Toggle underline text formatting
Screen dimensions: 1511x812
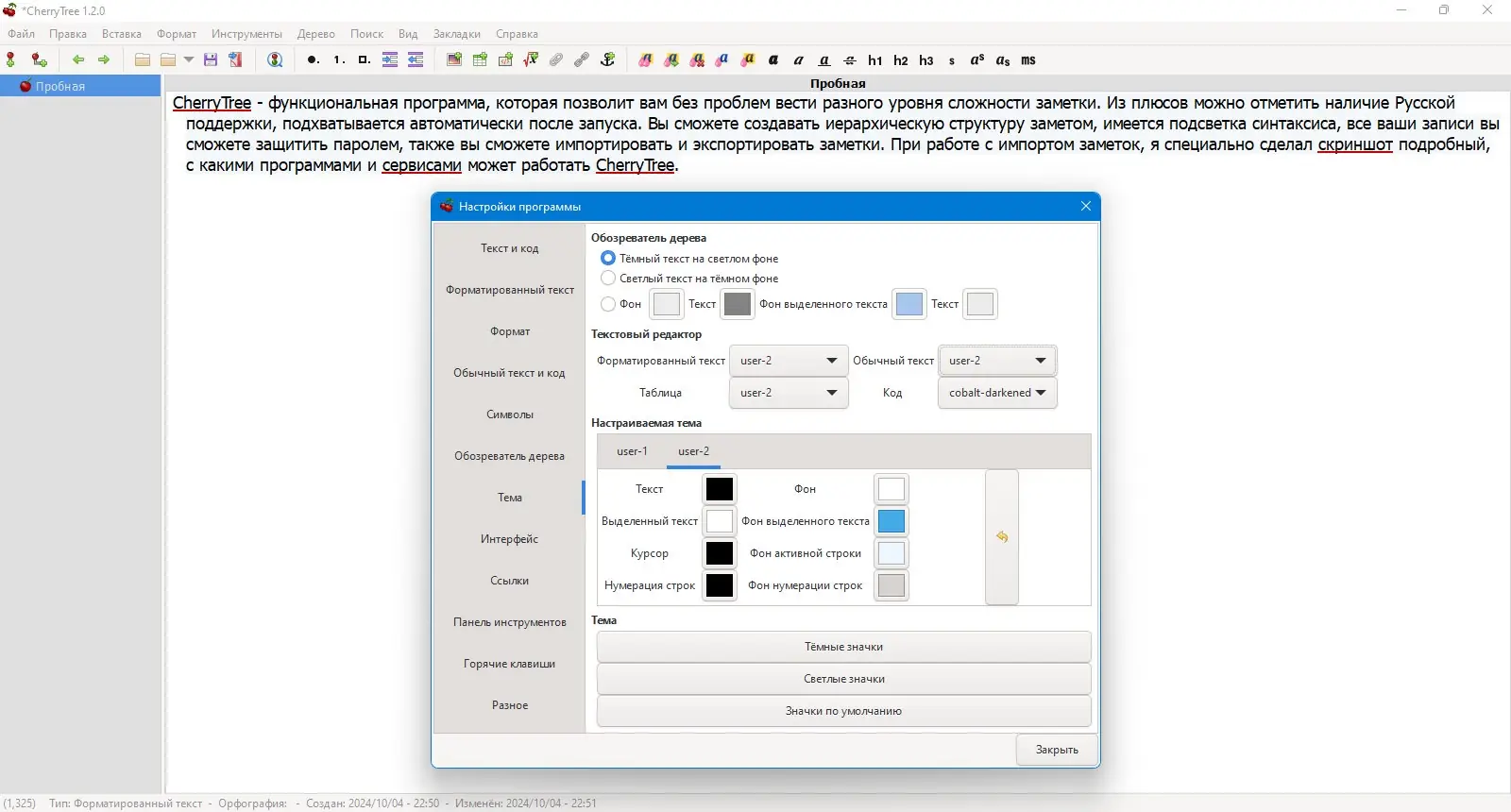coord(824,59)
